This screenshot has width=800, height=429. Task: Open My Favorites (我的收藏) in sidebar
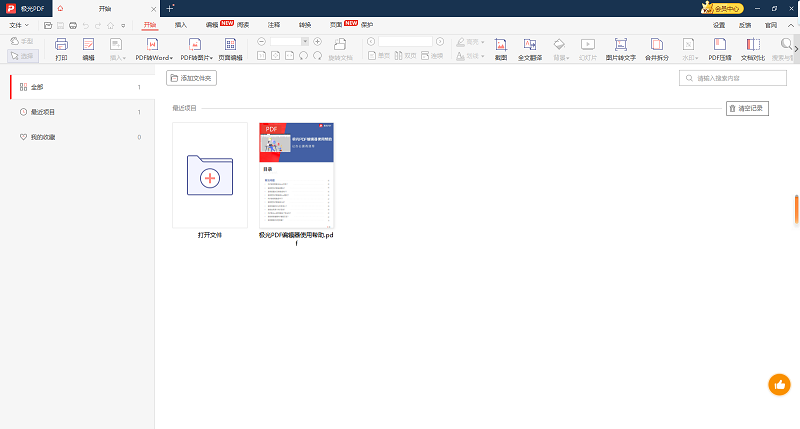(82, 137)
